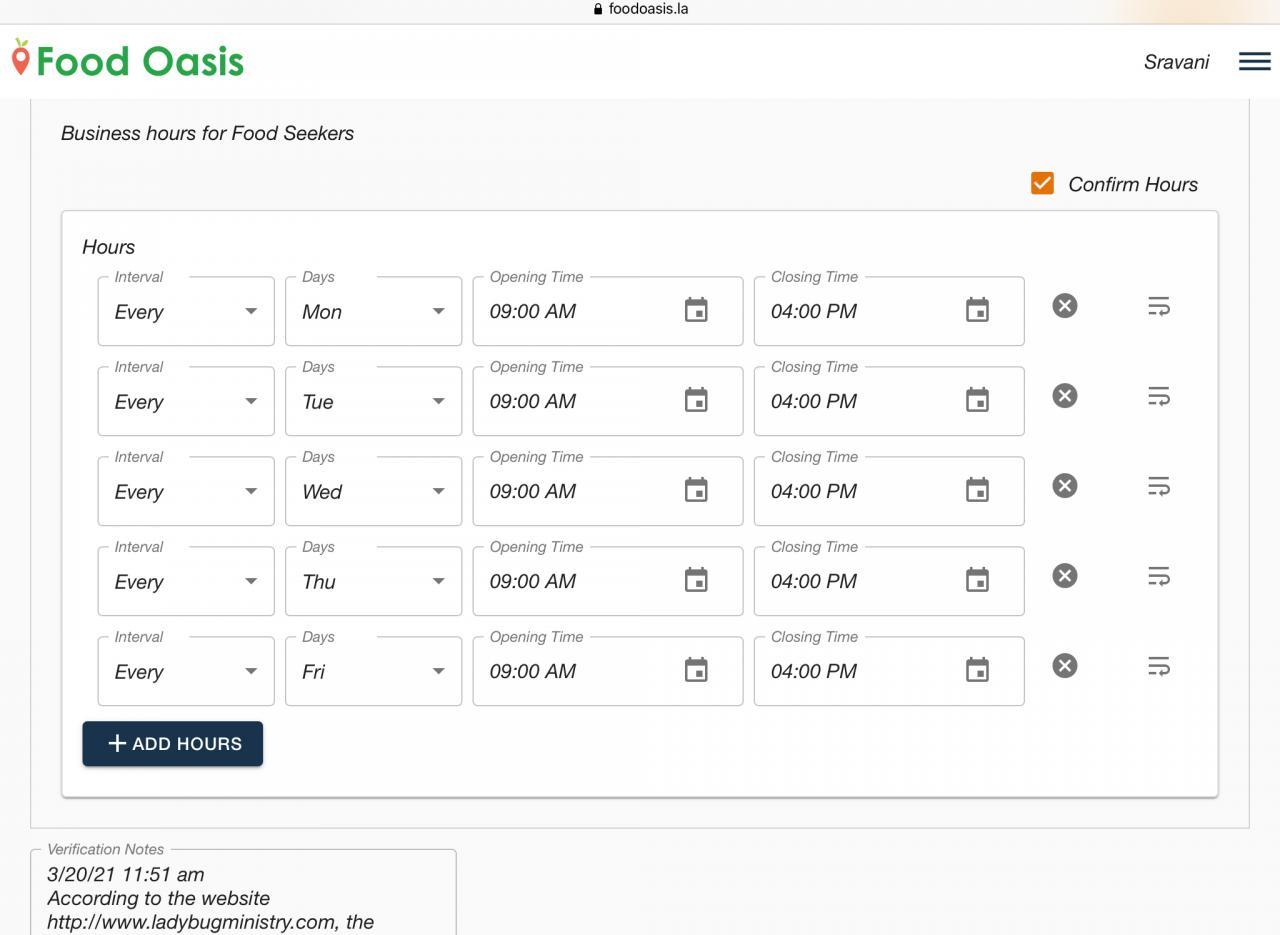Viewport: 1280px width, 935px height.
Task: Expand Interval dropdown in Thu row
Action: (x=186, y=581)
